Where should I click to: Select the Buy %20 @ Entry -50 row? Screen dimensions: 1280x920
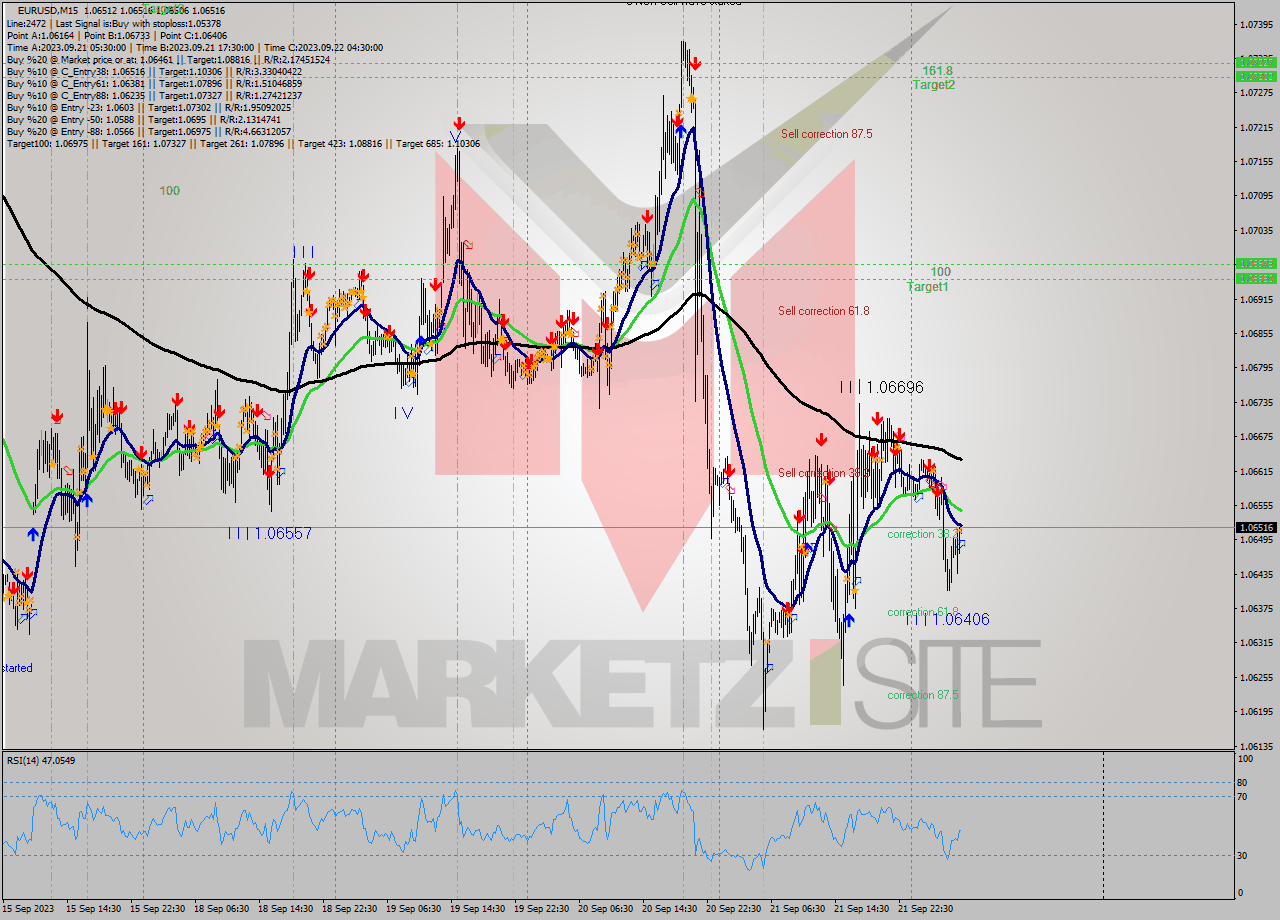point(144,119)
